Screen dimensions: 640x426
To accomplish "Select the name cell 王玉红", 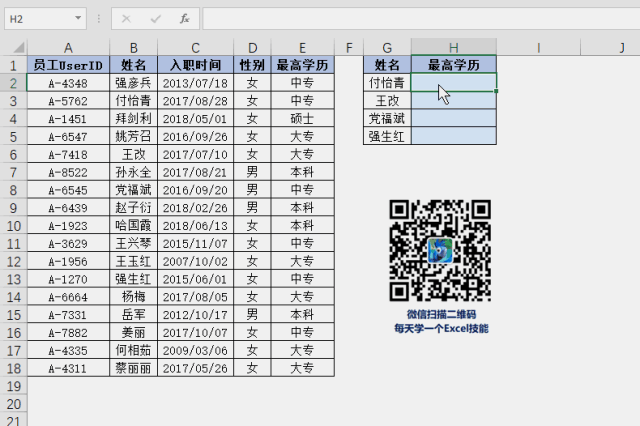I will (133, 261).
